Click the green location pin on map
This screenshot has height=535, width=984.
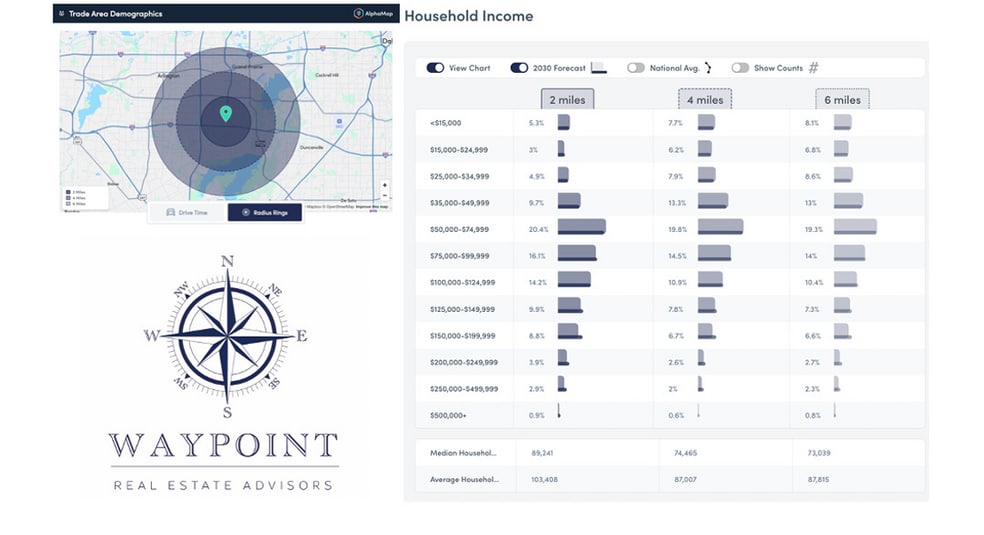point(226,113)
